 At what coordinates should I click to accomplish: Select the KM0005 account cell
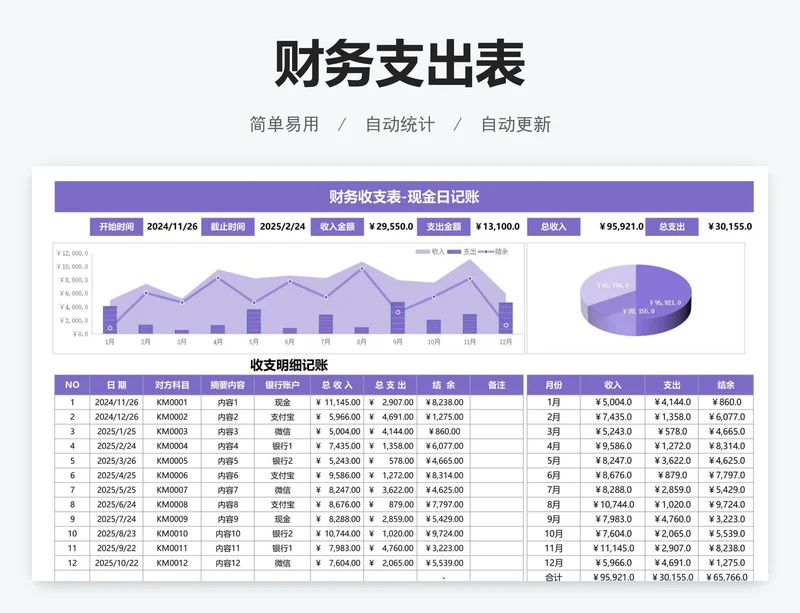click(x=172, y=461)
